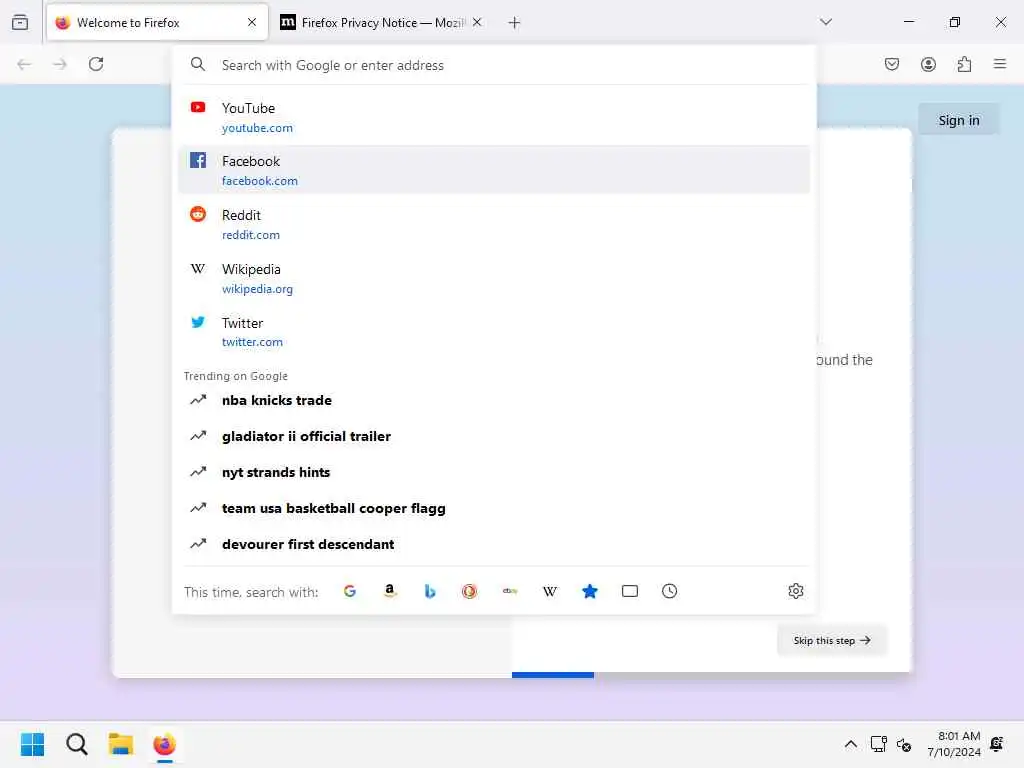1024x768 pixels.
Task: Click the Sign in button
Action: (959, 120)
